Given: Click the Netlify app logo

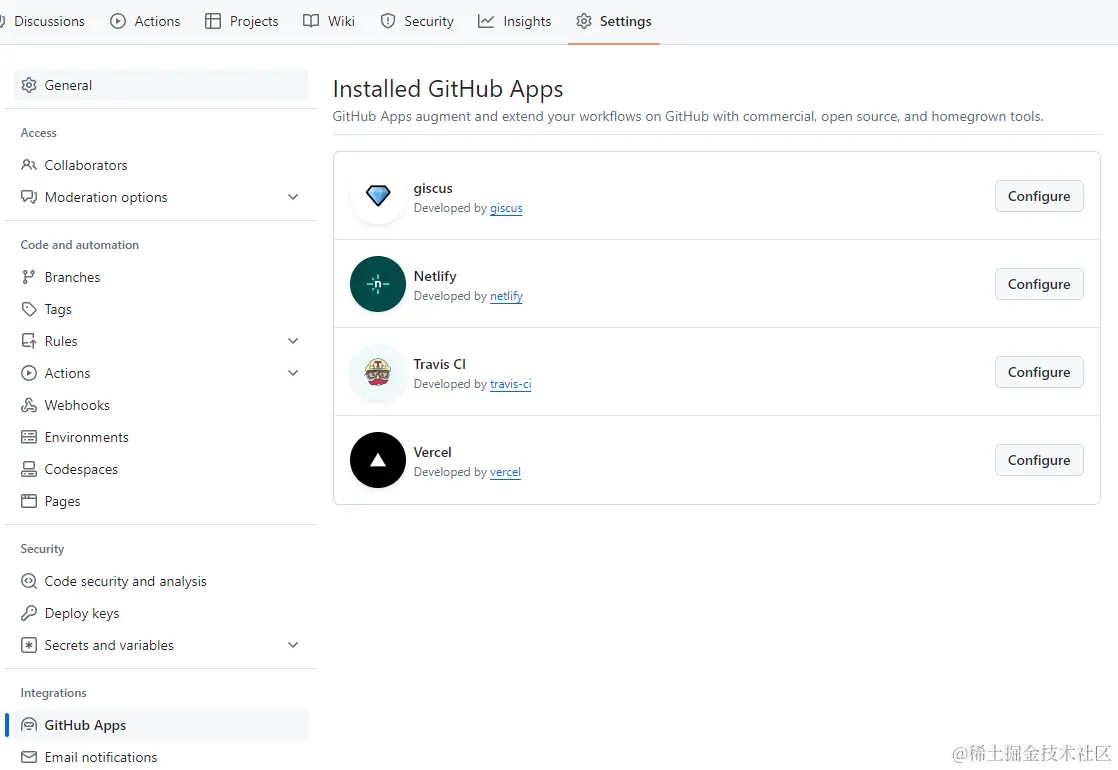Looking at the screenshot, I should pyautogui.click(x=378, y=284).
